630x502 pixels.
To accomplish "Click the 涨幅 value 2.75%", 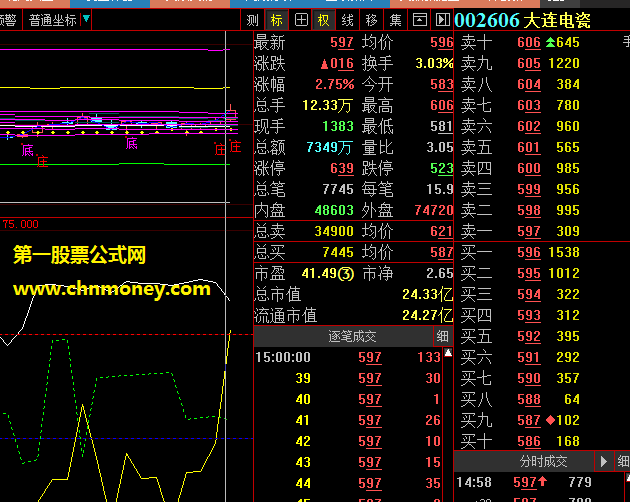I will pyautogui.click(x=334, y=84).
